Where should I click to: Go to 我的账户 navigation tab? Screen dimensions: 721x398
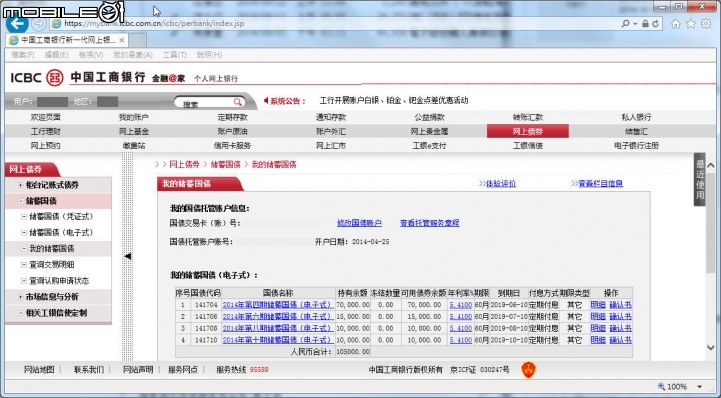134,117
